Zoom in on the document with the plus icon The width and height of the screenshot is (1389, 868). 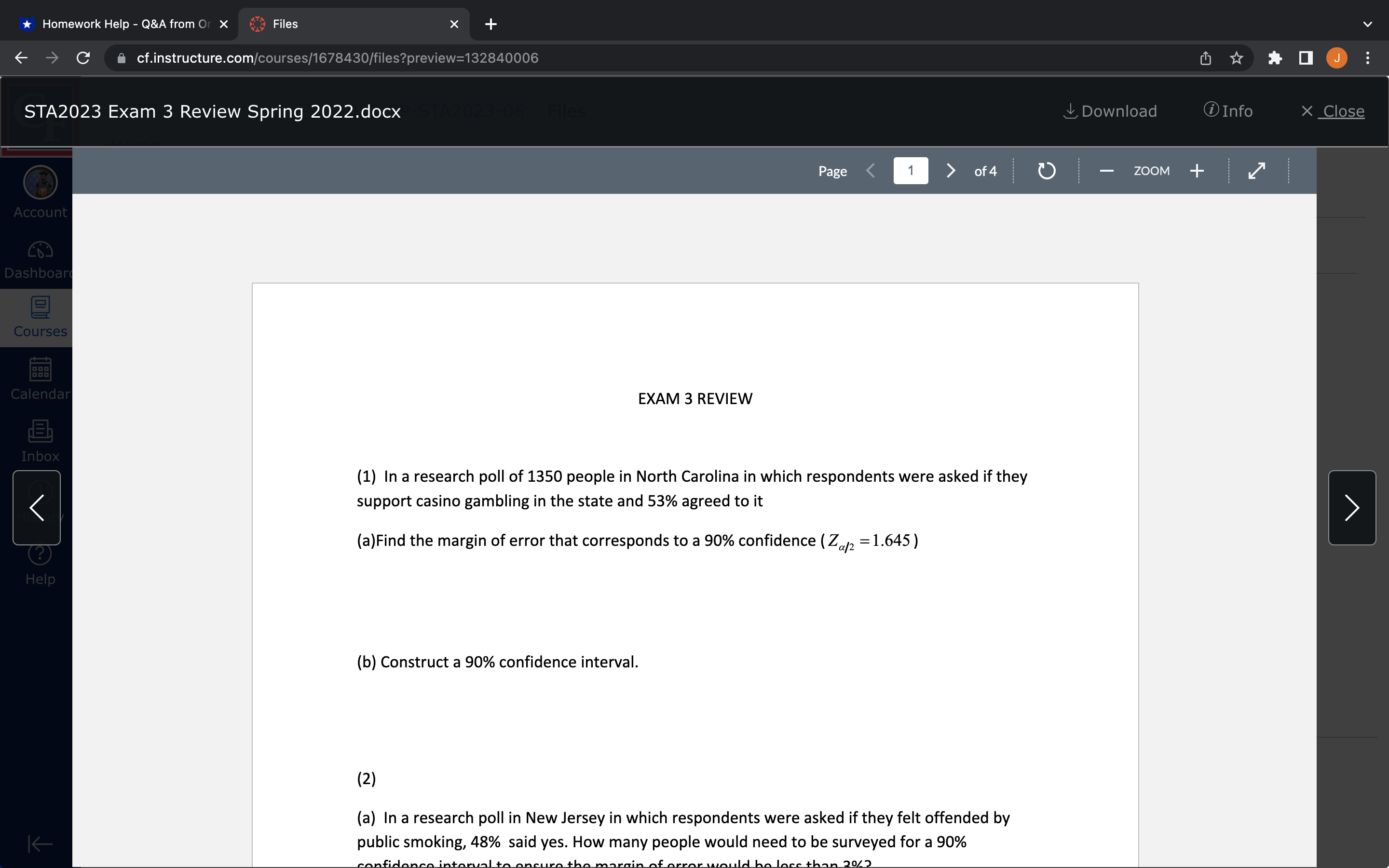point(1197,171)
